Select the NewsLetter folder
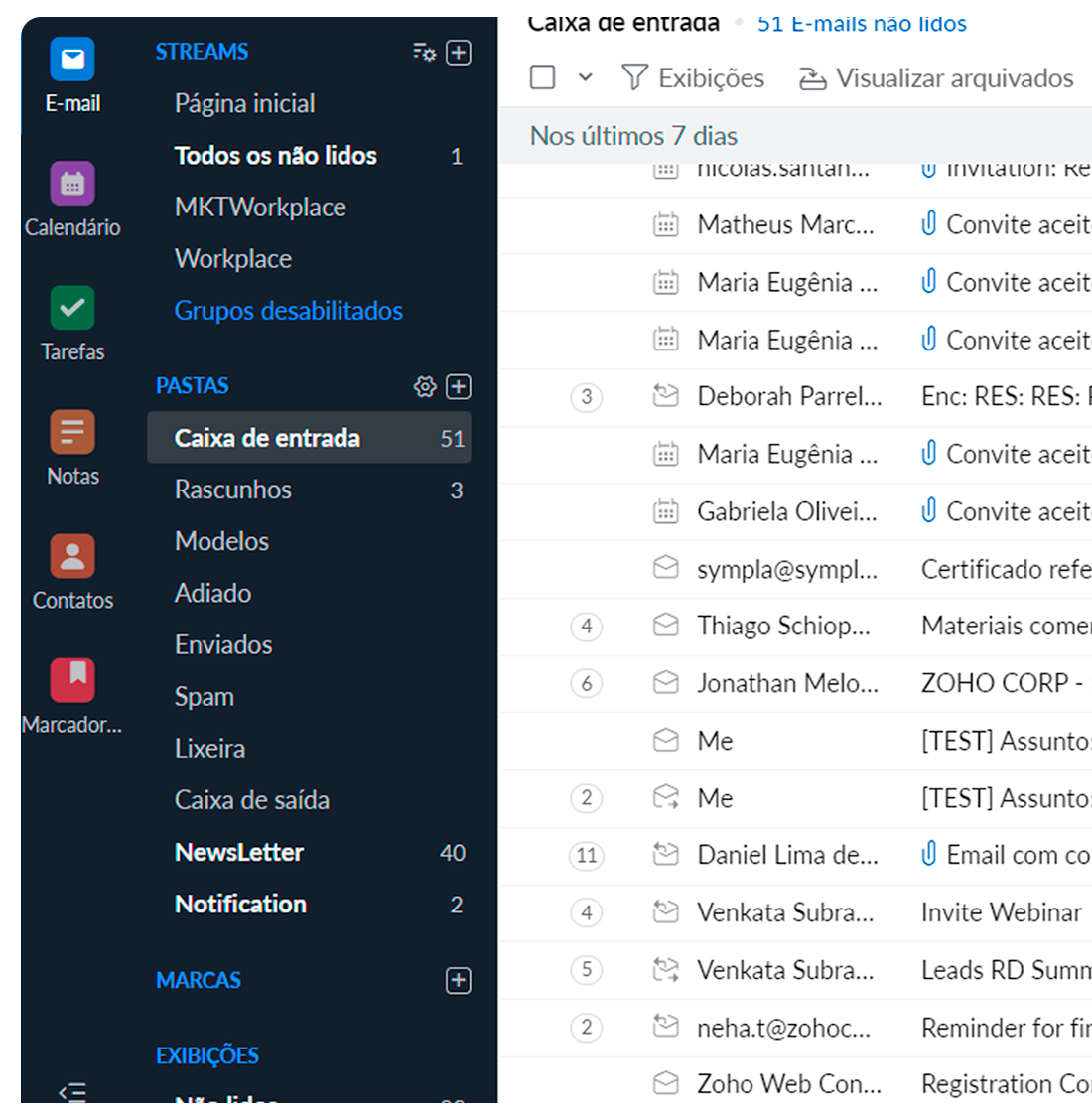This screenshot has height=1119, width=1092. pyautogui.click(x=239, y=853)
